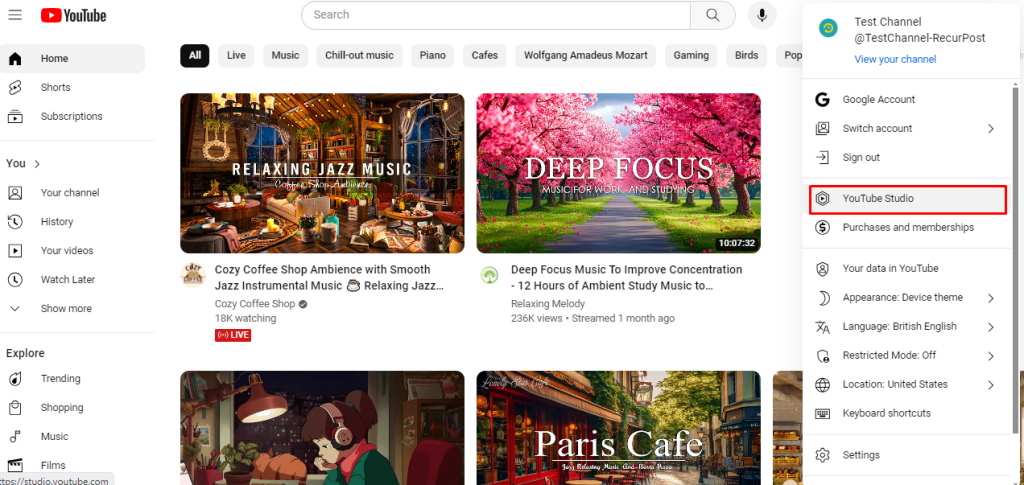
Task: Select the Piano filter chip
Action: point(432,55)
